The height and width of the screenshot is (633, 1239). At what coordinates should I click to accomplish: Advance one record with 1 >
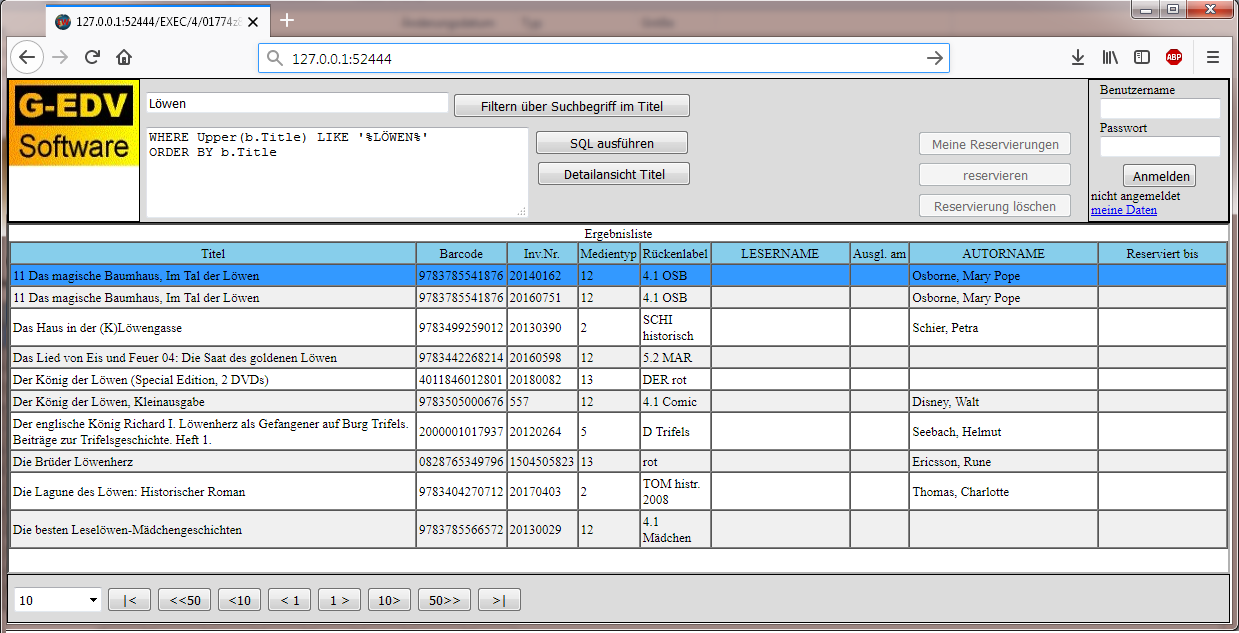(339, 600)
